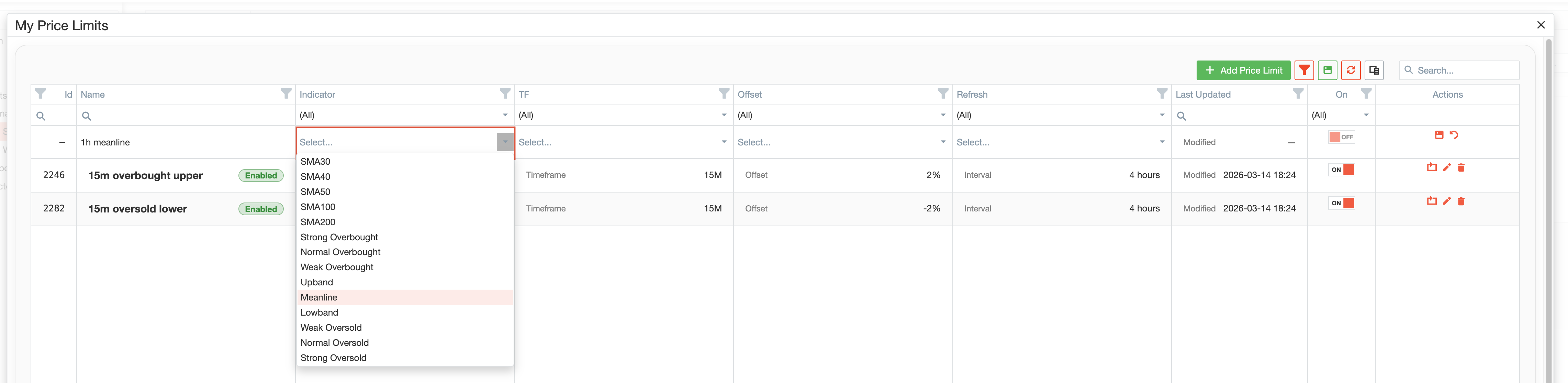Delete the 15m oversold lower row

1461,201
